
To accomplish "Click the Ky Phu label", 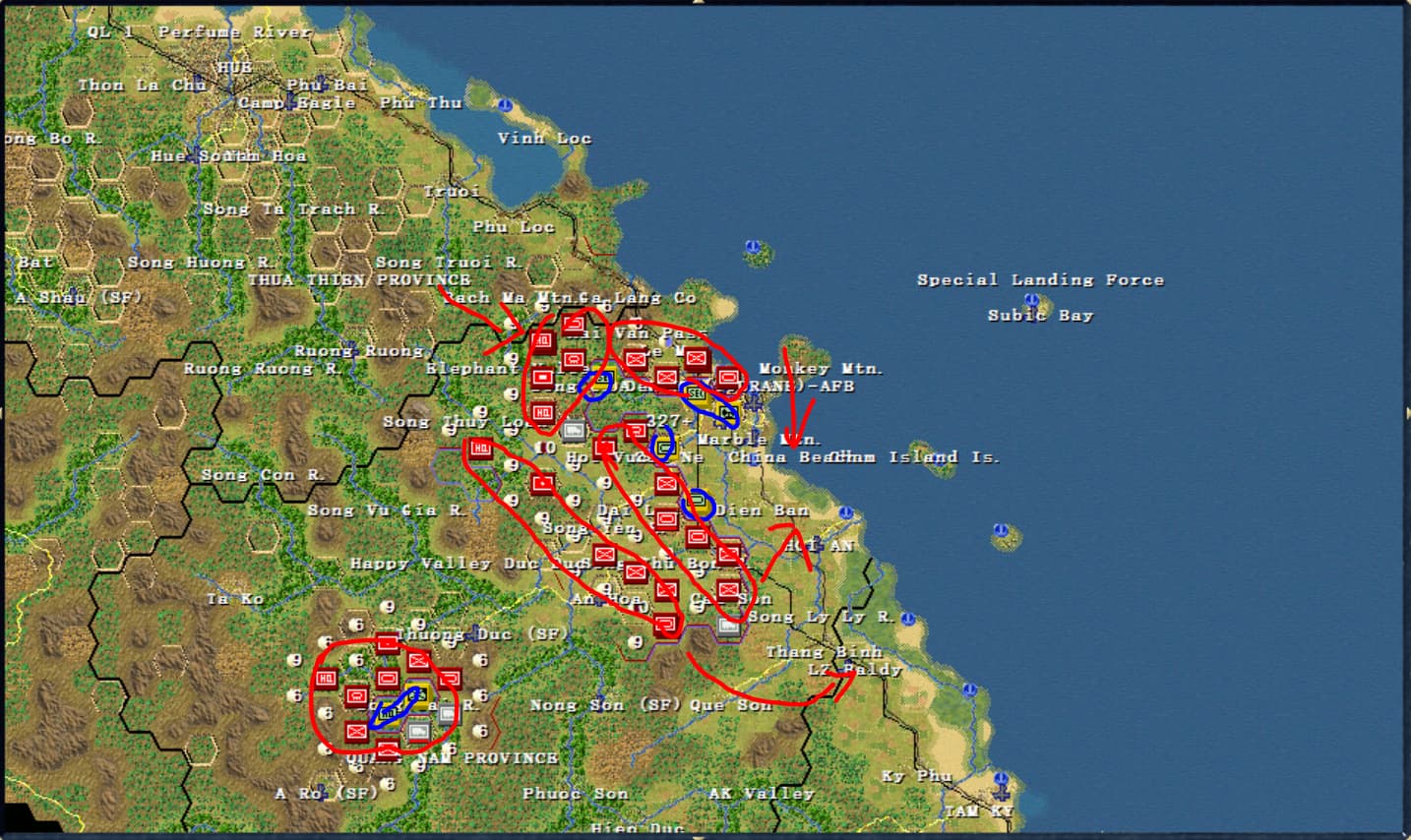I will coord(916,776).
